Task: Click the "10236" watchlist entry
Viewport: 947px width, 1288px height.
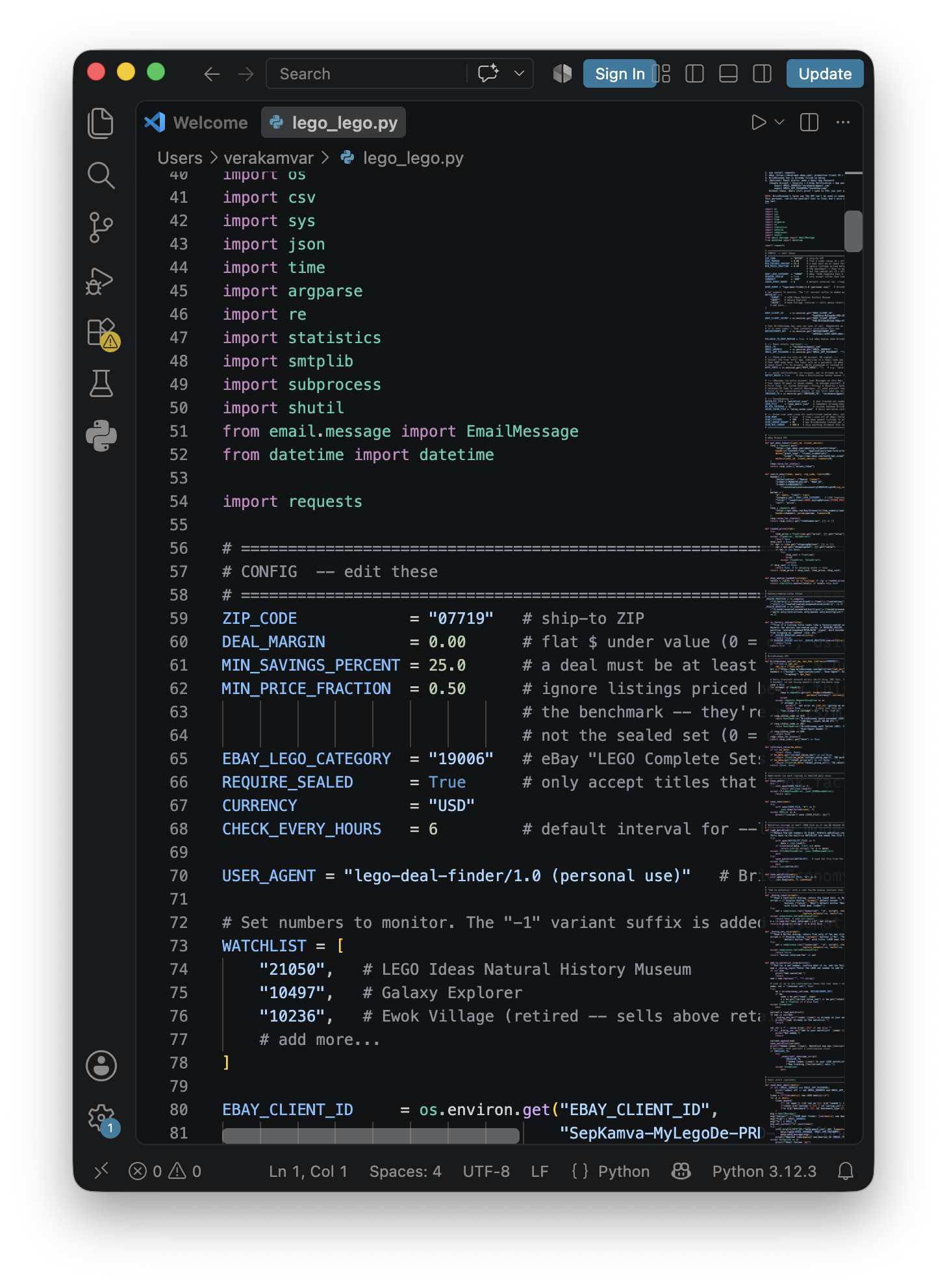Action: (x=292, y=1016)
